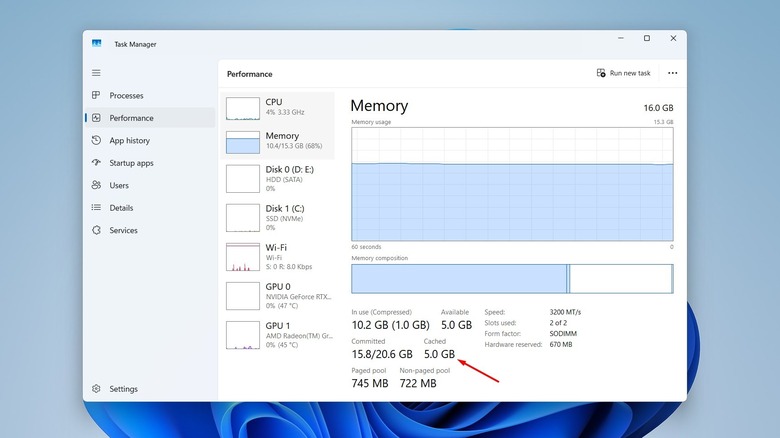Open Settings via gear icon
The width and height of the screenshot is (780, 438).
(96, 389)
